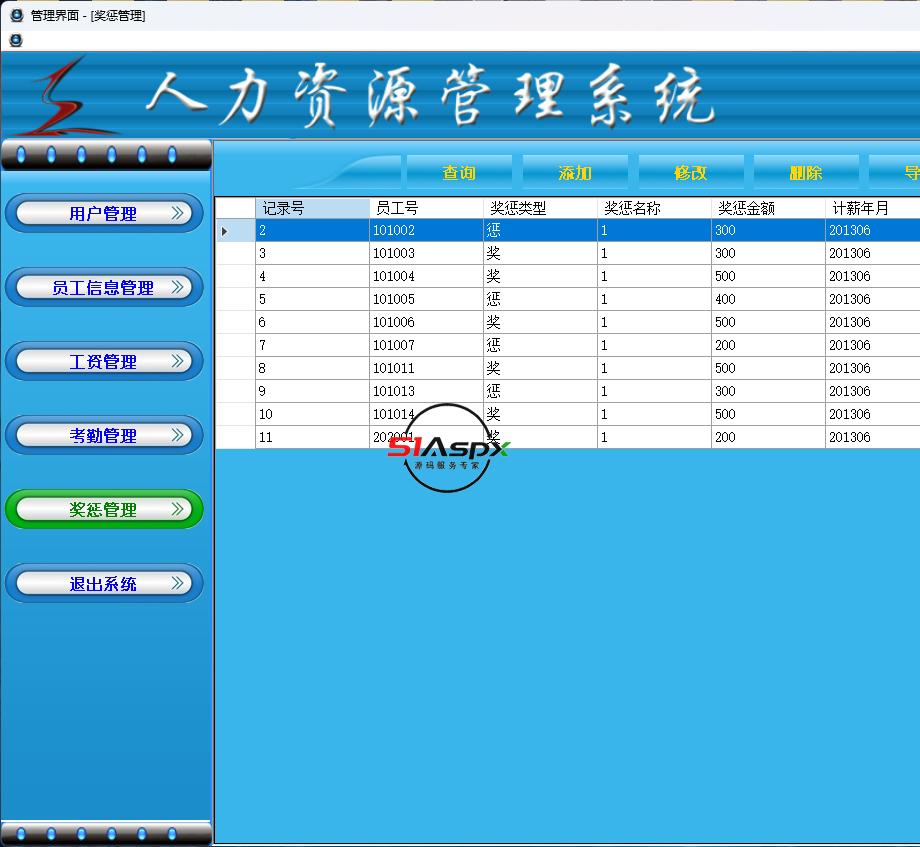Open 用户管理 in the sidebar
This screenshot has width=920, height=847.
click(104, 213)
